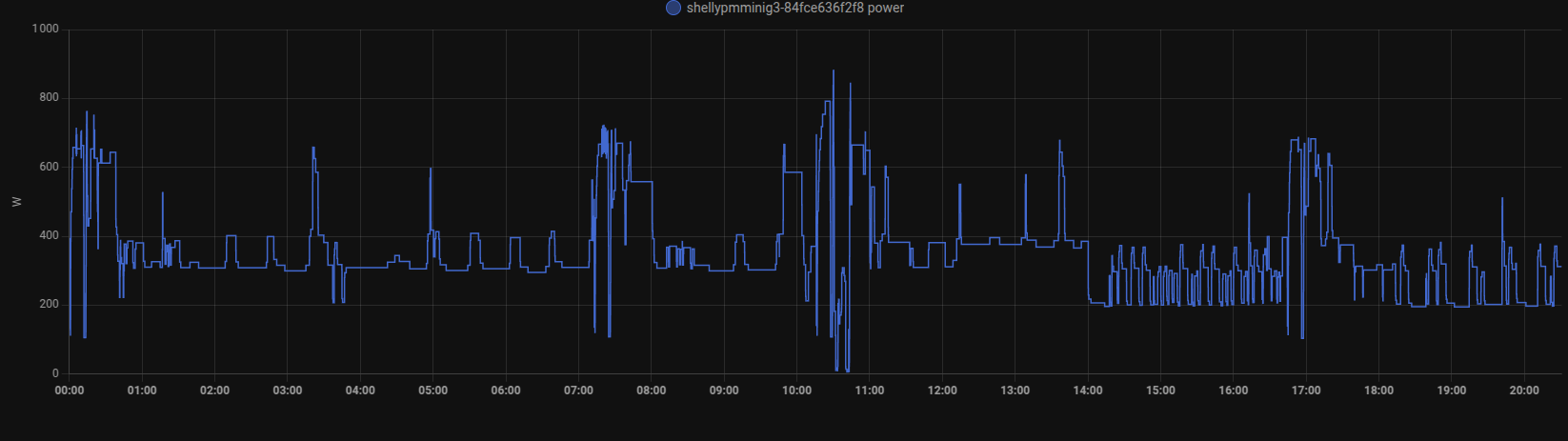Select the 10:00 tick on the time axis
The height and width of the screenshot is (441, 1568).
(796, 391)
